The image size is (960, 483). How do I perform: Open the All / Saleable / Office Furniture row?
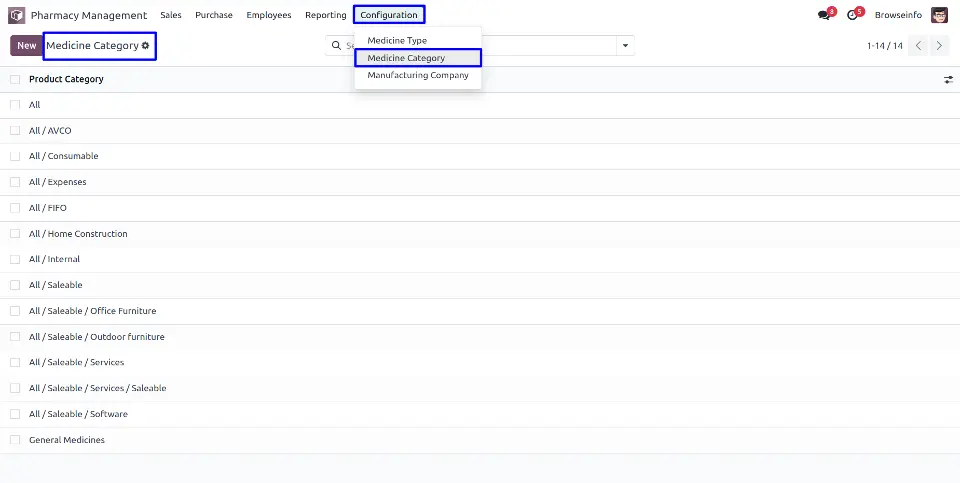click(480, 311)
